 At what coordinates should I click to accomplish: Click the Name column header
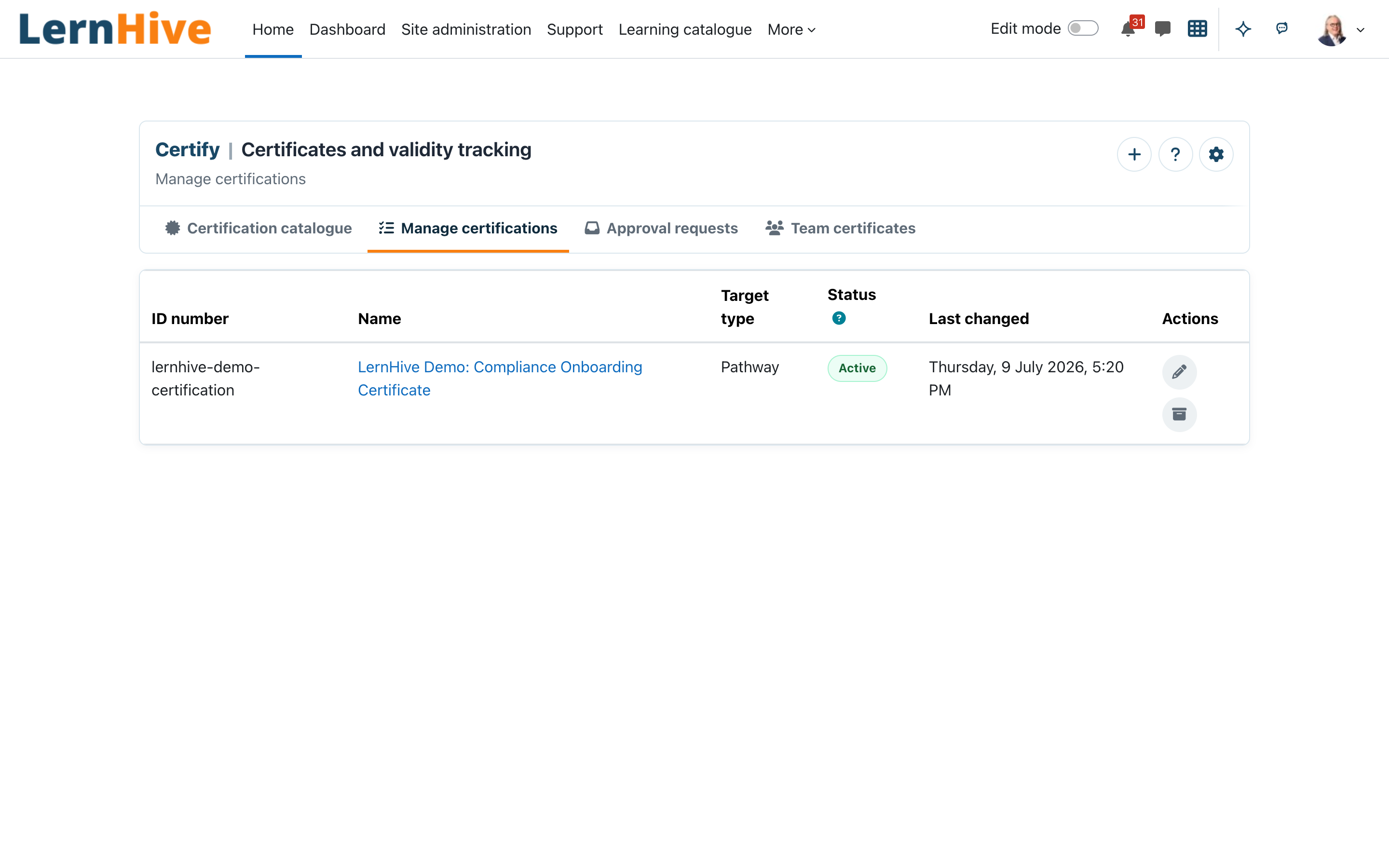[x=380, y=319]
